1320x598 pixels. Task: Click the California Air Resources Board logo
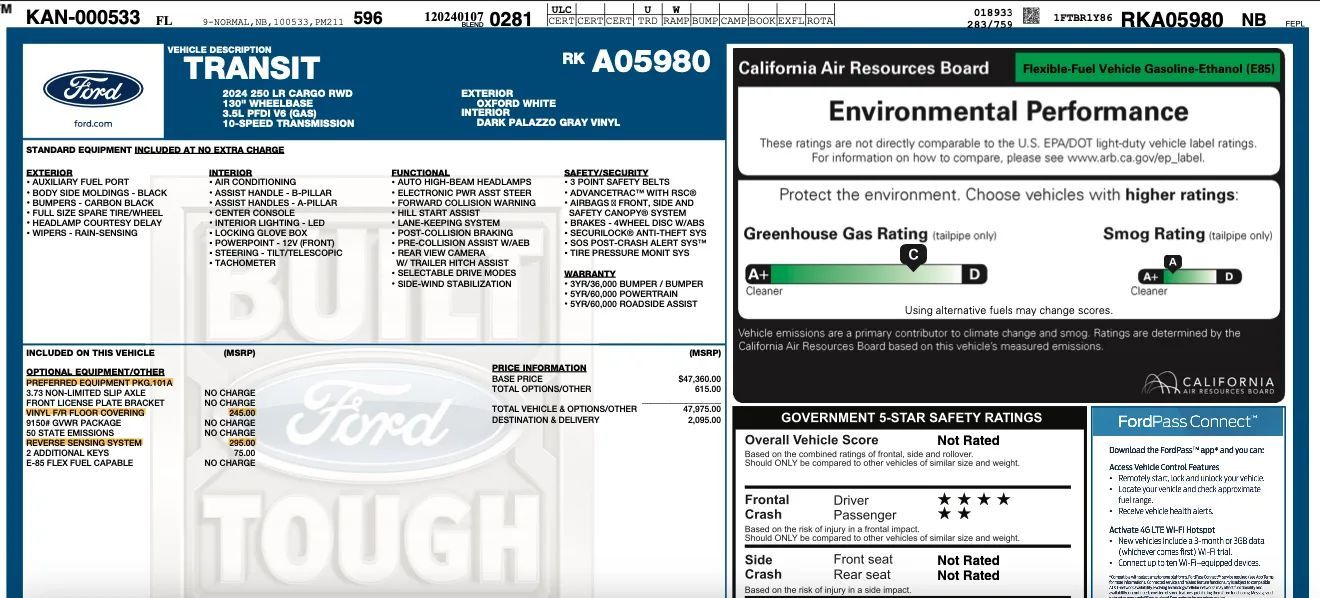tap(1208, 384)
